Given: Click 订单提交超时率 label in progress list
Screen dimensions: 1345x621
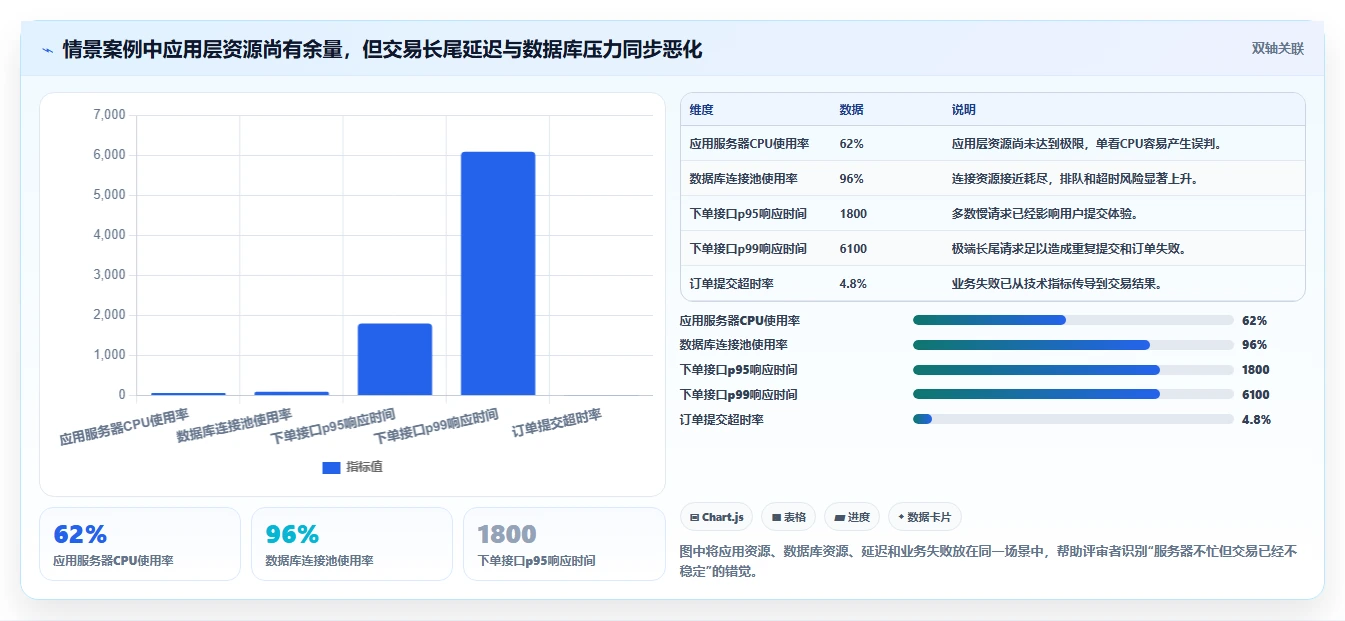Looking at the screenshot, I should click(x=721, y=420).
